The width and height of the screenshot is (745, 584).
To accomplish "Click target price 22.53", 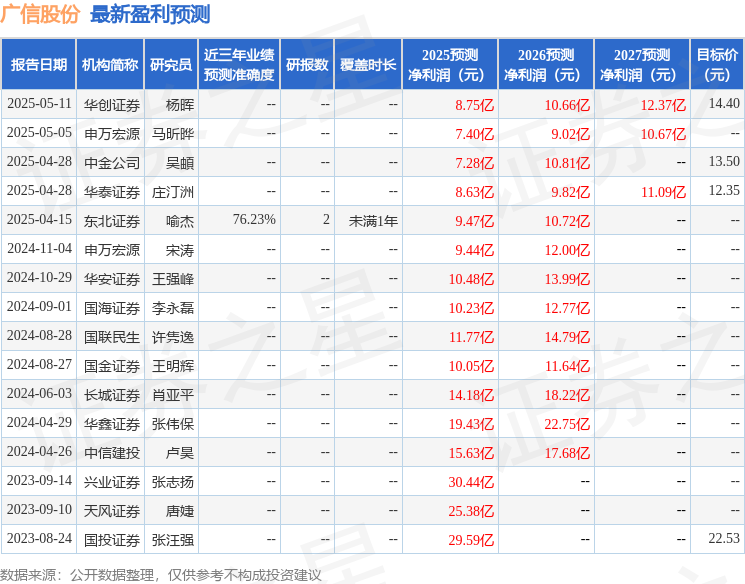I will (x=724, y=538).
